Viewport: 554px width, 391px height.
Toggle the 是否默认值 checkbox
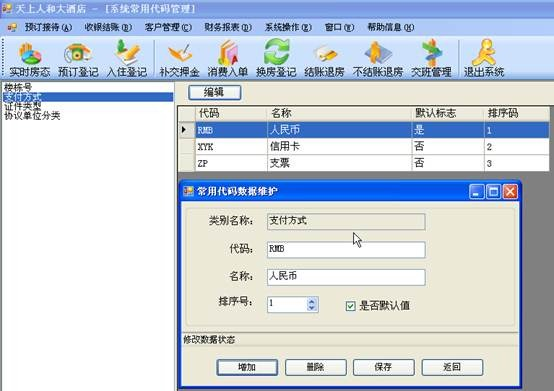coord(350,306)
